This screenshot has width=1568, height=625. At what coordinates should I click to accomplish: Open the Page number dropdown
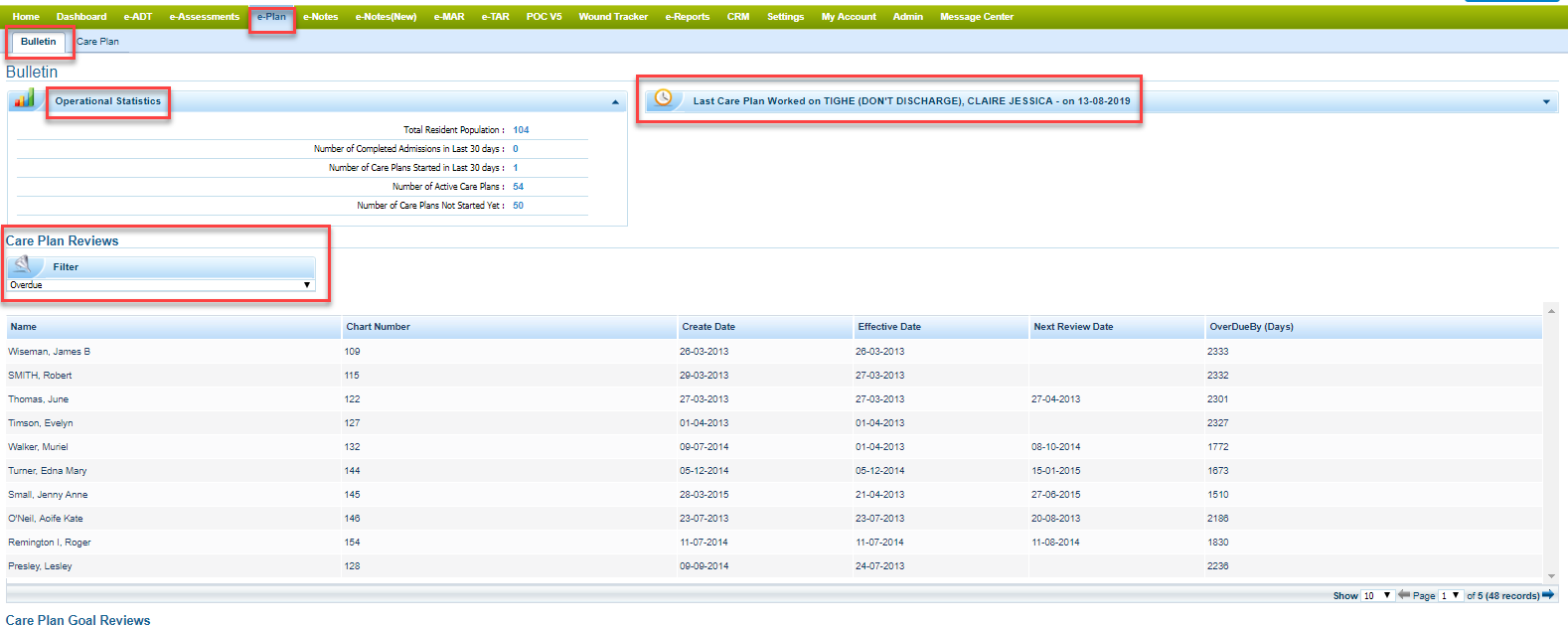[1451, 596]
